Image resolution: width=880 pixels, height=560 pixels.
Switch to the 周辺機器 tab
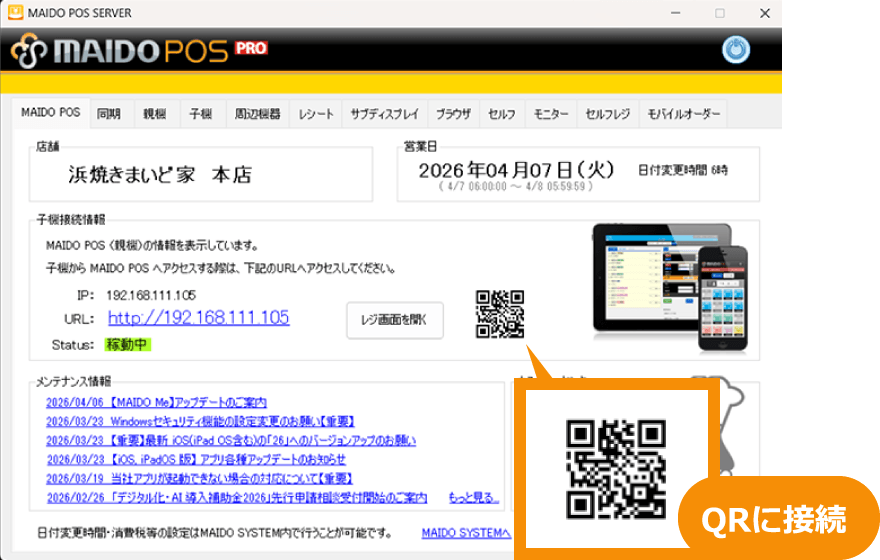point(257,114)
